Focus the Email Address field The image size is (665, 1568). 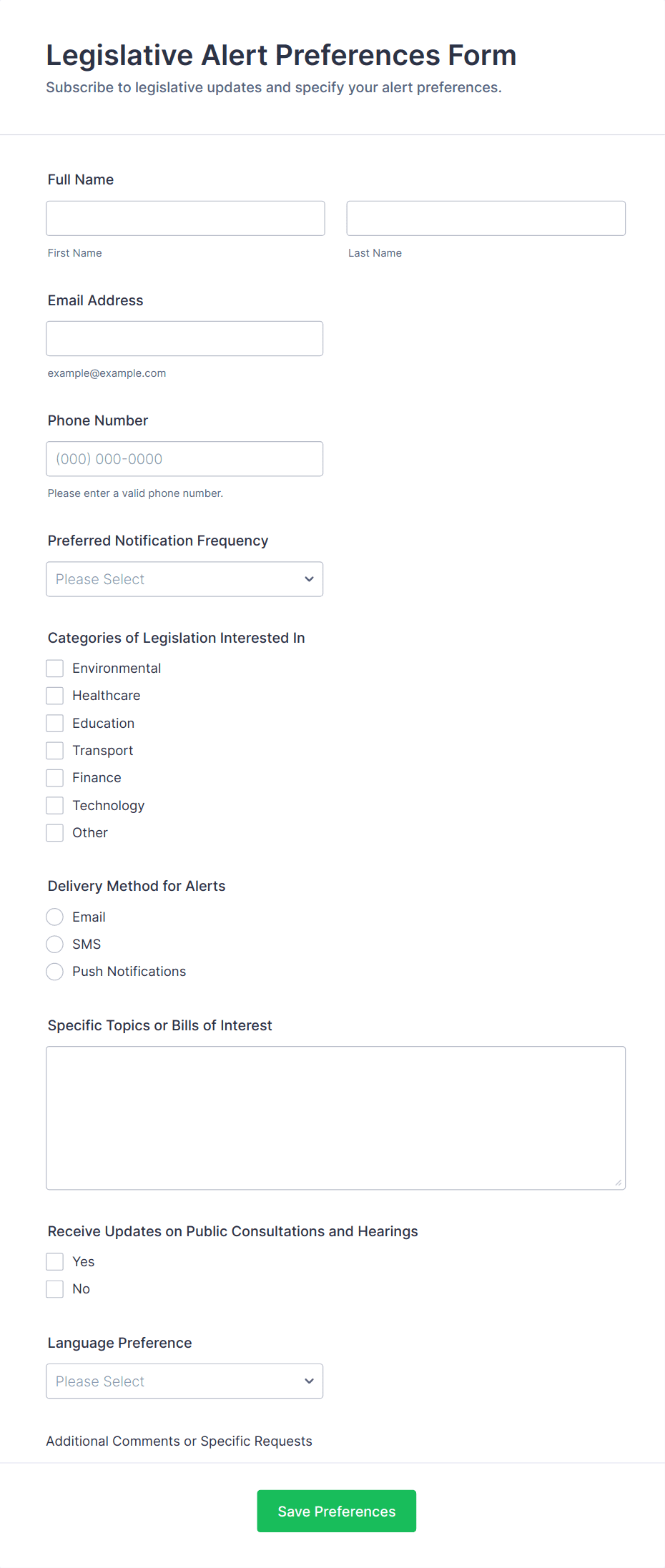[184, 338]
